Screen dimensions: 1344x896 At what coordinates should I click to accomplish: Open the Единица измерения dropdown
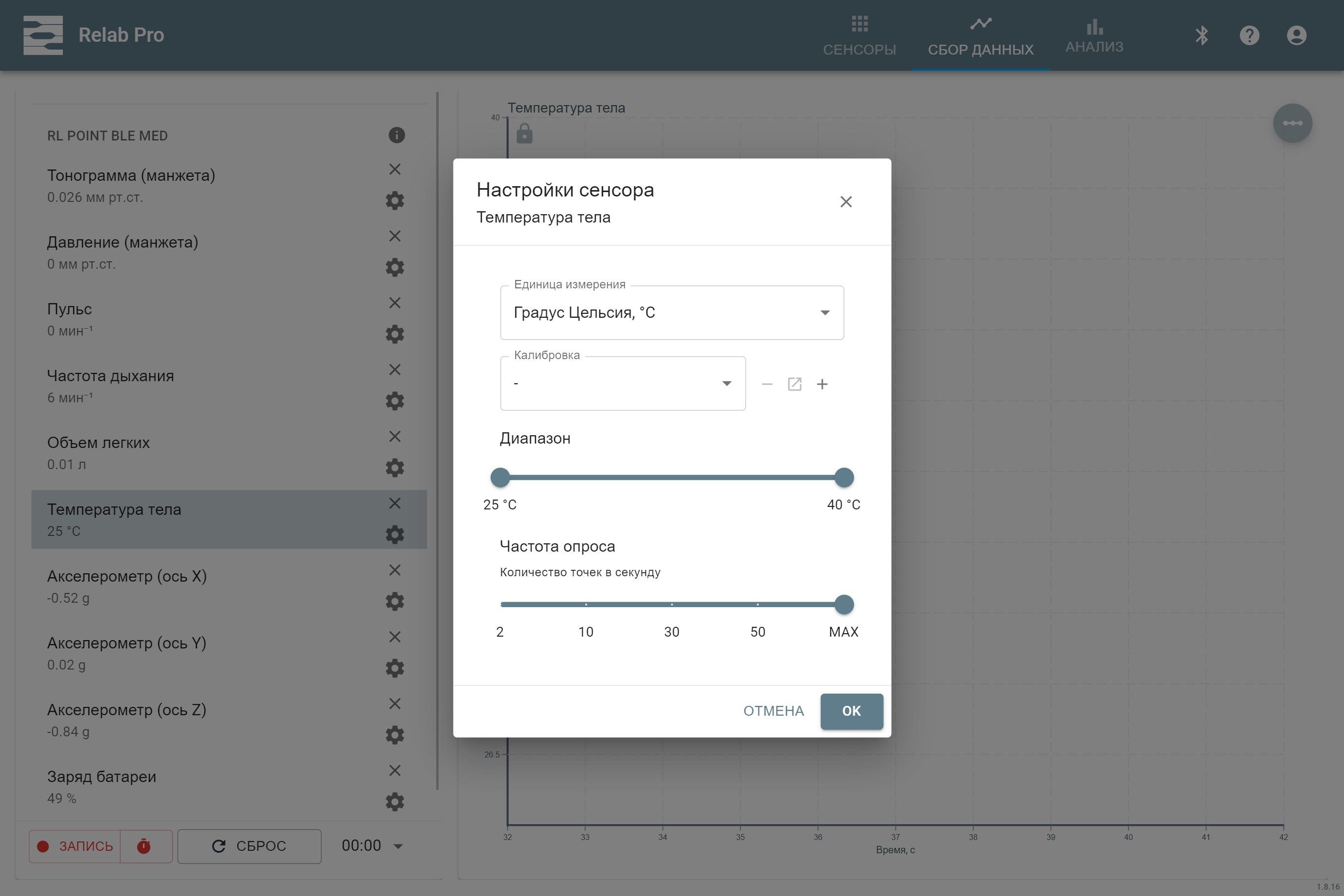click(x=672, y=312)
